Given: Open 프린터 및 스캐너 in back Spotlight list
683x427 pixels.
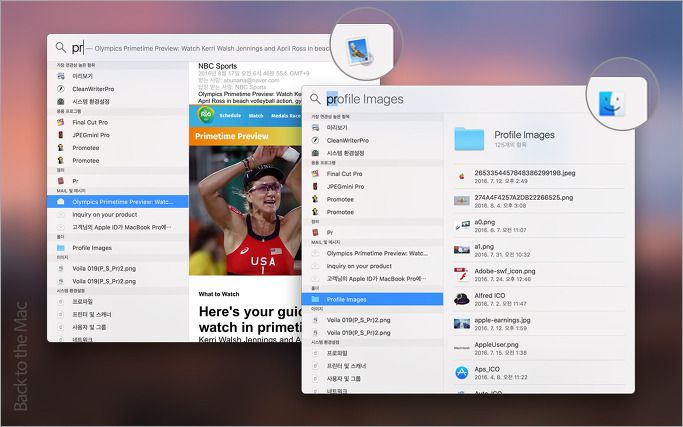Looking at the screenshot, I should tap(118, 314).
